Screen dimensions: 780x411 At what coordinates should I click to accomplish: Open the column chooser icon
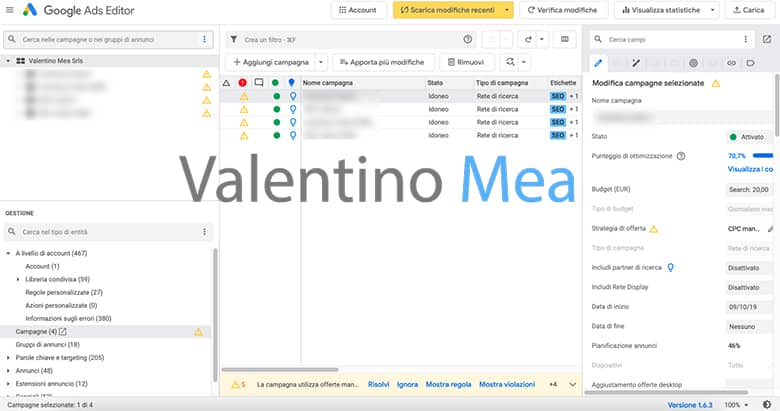tap(565, 39)
